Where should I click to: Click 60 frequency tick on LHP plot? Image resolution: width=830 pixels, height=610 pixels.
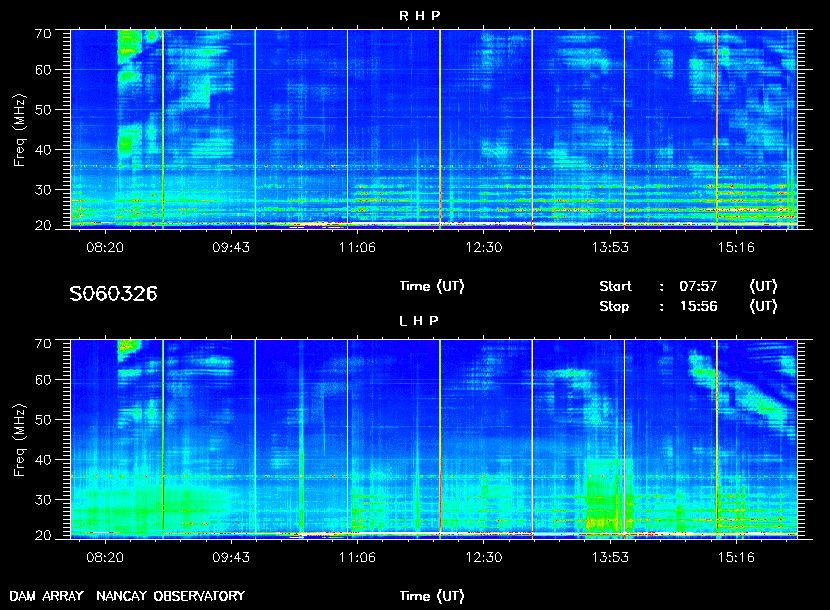click(43, 380)
